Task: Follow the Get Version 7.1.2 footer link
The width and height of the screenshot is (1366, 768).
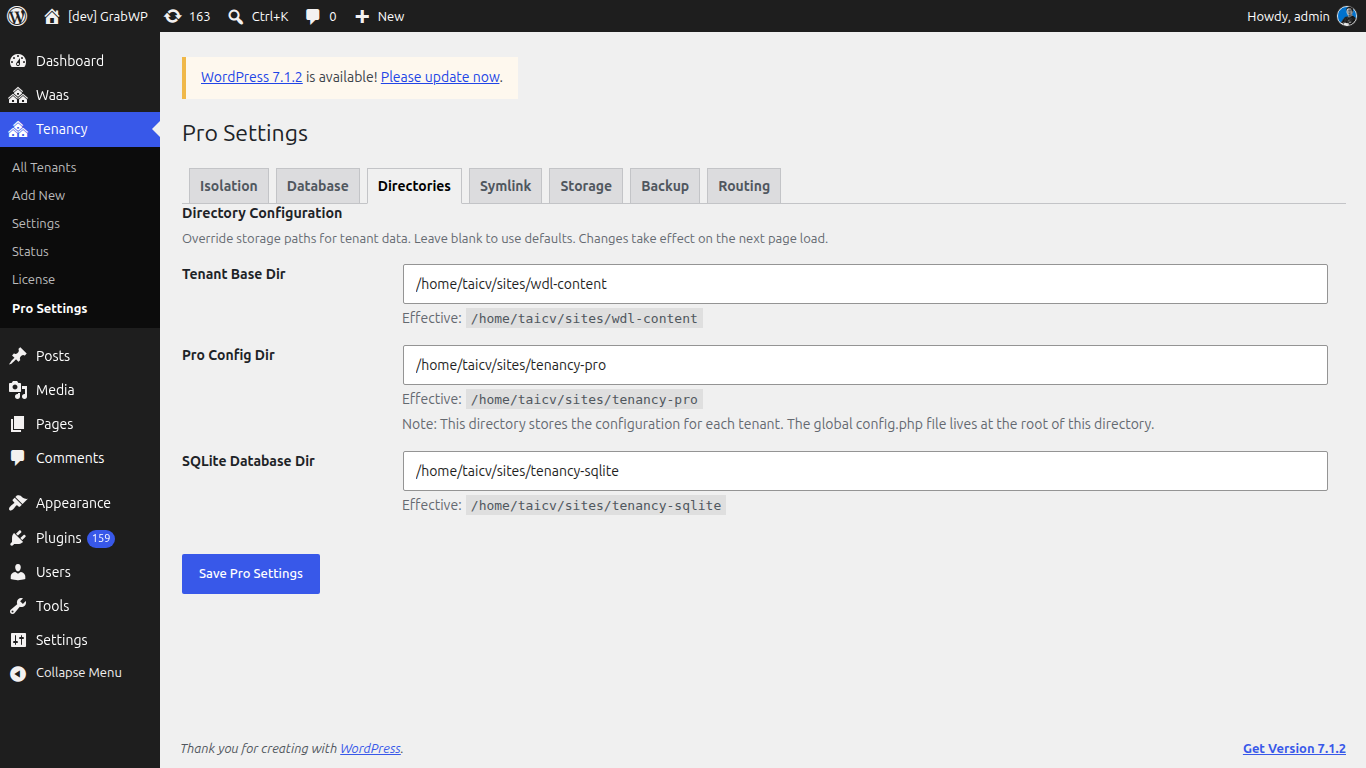Action: coord(1294,748)
